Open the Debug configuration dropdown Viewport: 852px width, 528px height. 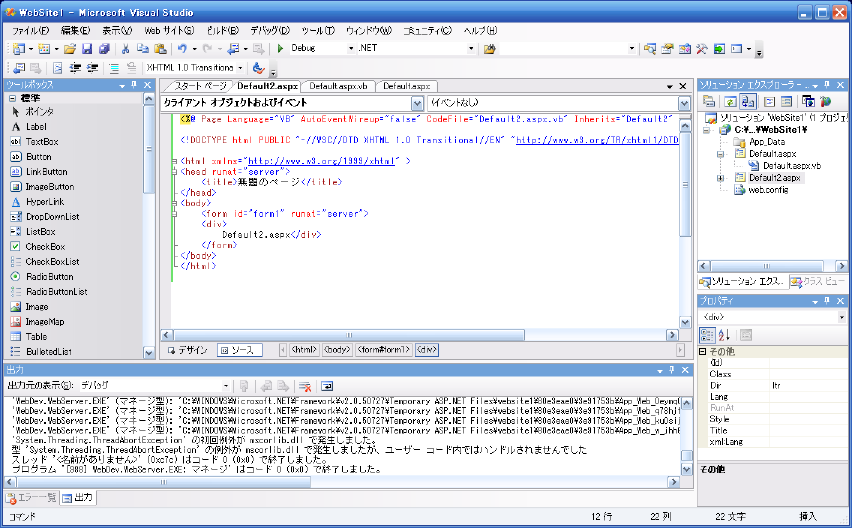[350, 49]
